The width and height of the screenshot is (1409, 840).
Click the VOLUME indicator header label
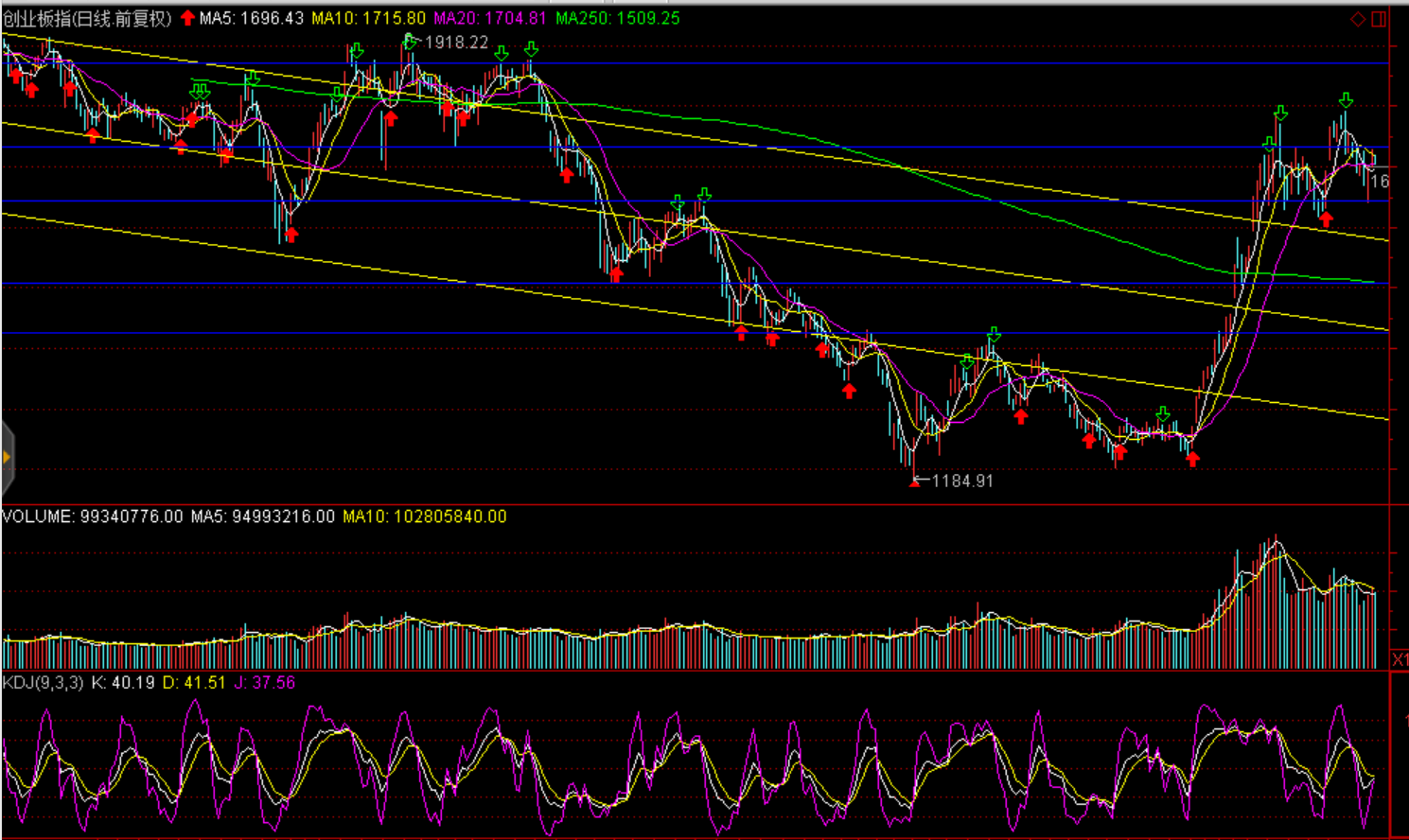(x=92, y=516)
